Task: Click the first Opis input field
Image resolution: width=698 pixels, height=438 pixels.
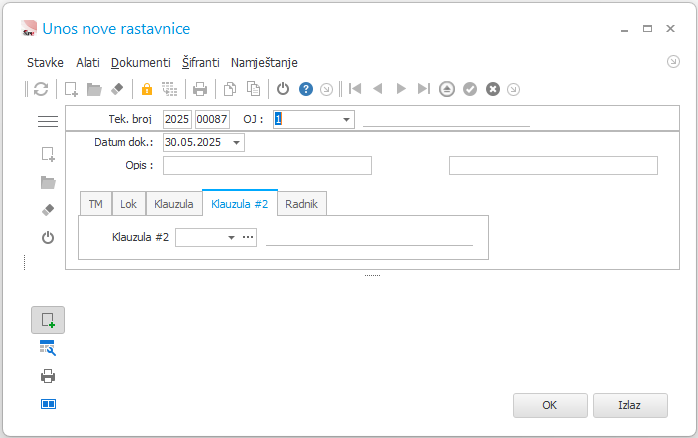Action: [267, 166]
